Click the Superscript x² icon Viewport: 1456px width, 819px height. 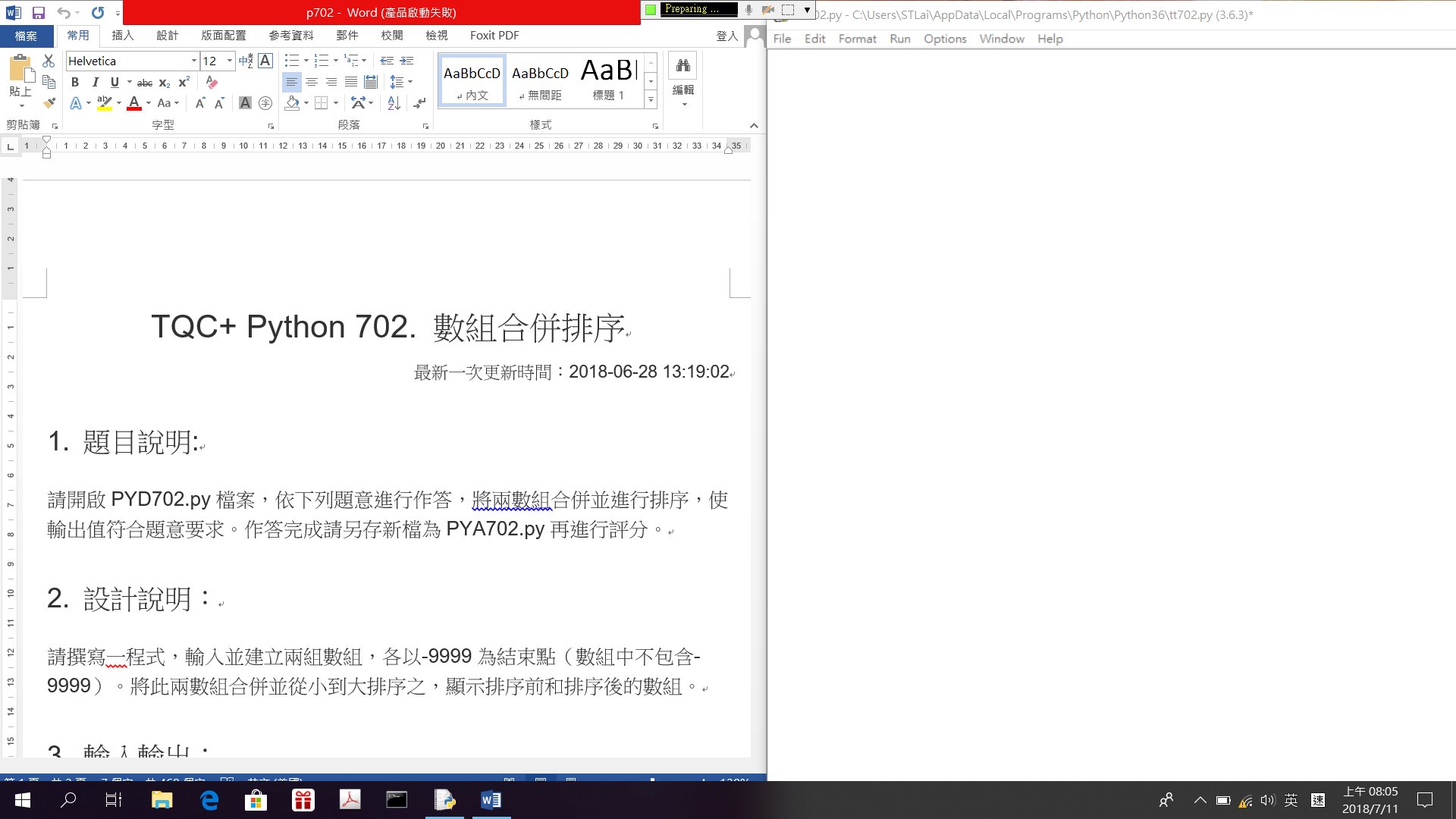tap(184, 82)
